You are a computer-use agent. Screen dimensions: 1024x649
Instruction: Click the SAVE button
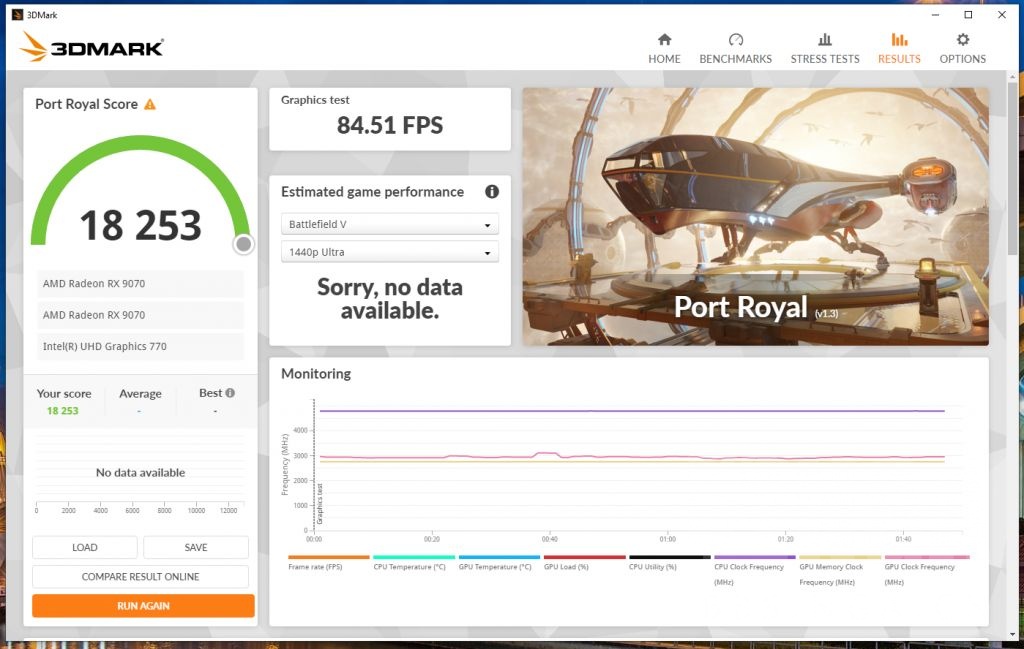point(196,547)
